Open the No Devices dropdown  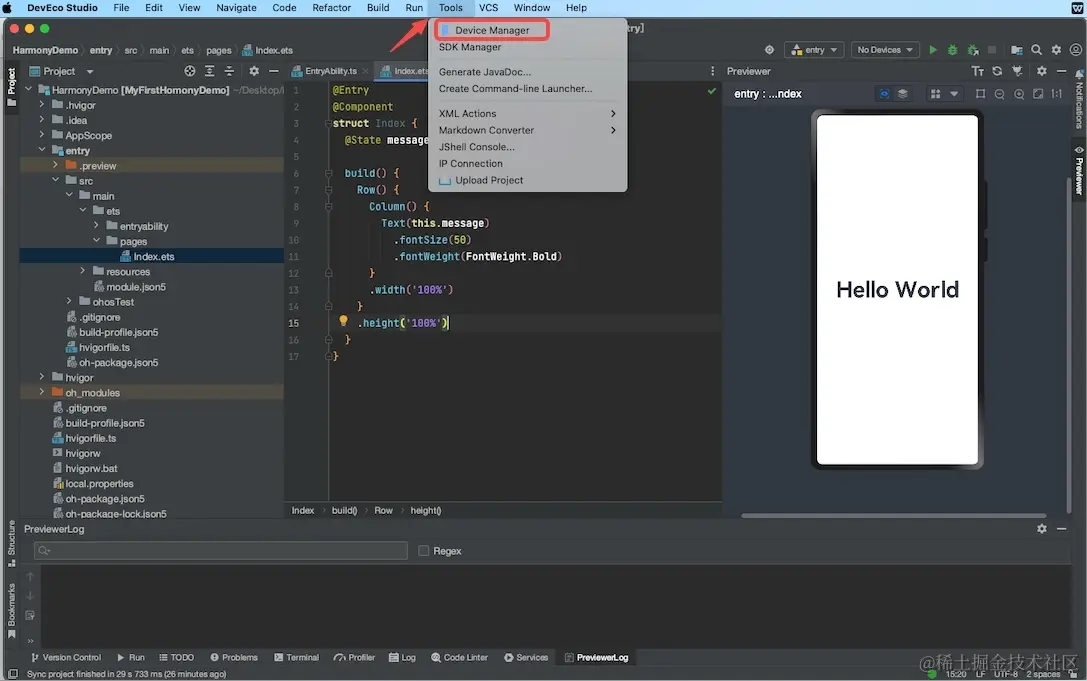click(884, 50)
